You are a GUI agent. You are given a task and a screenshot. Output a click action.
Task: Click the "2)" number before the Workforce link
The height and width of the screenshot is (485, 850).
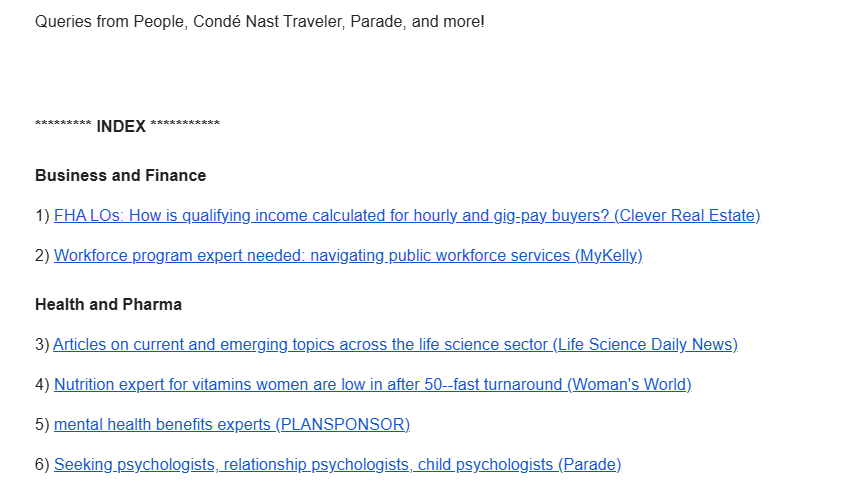[x=42, y=256]
